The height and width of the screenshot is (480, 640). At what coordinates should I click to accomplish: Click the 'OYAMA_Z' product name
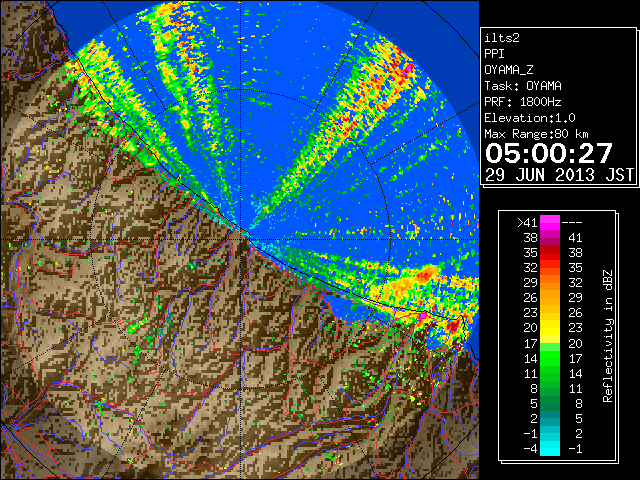[509, 70]
